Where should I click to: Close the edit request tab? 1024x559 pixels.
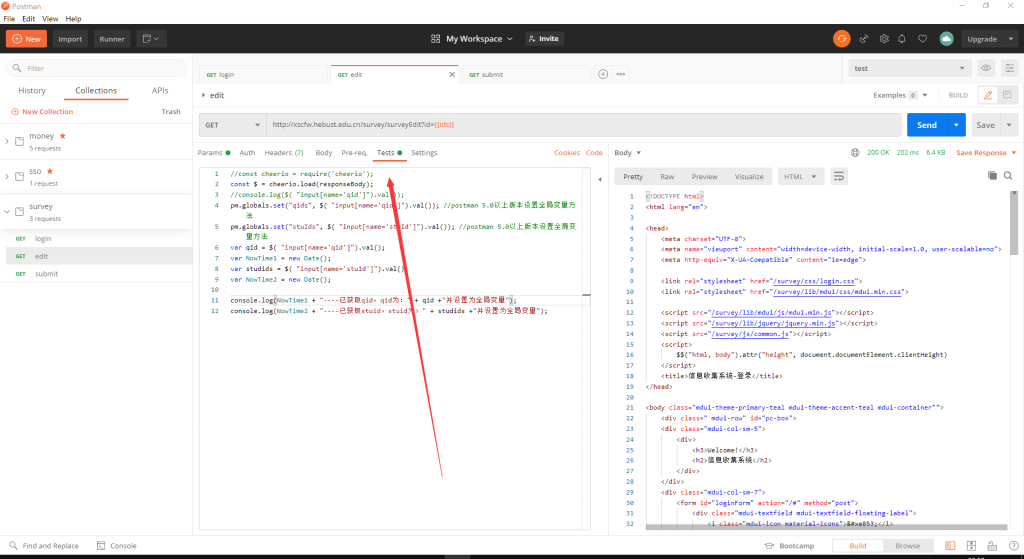coord(452,74)
